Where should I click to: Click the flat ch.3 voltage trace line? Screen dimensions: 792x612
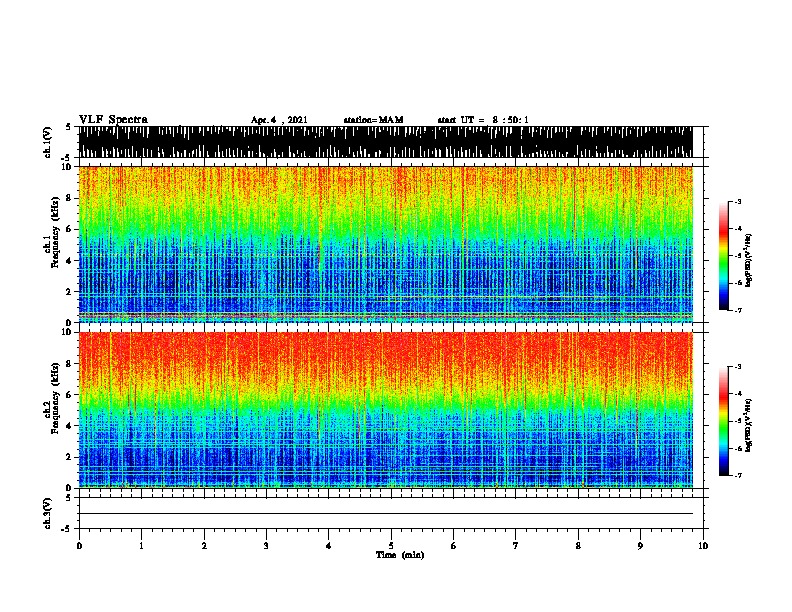[386, 514]
